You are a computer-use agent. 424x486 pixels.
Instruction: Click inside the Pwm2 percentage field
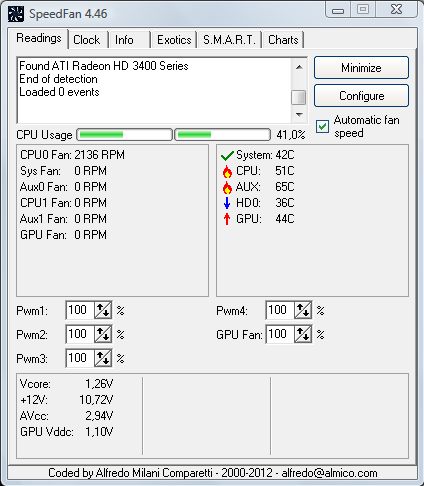(x=80, y=334)
